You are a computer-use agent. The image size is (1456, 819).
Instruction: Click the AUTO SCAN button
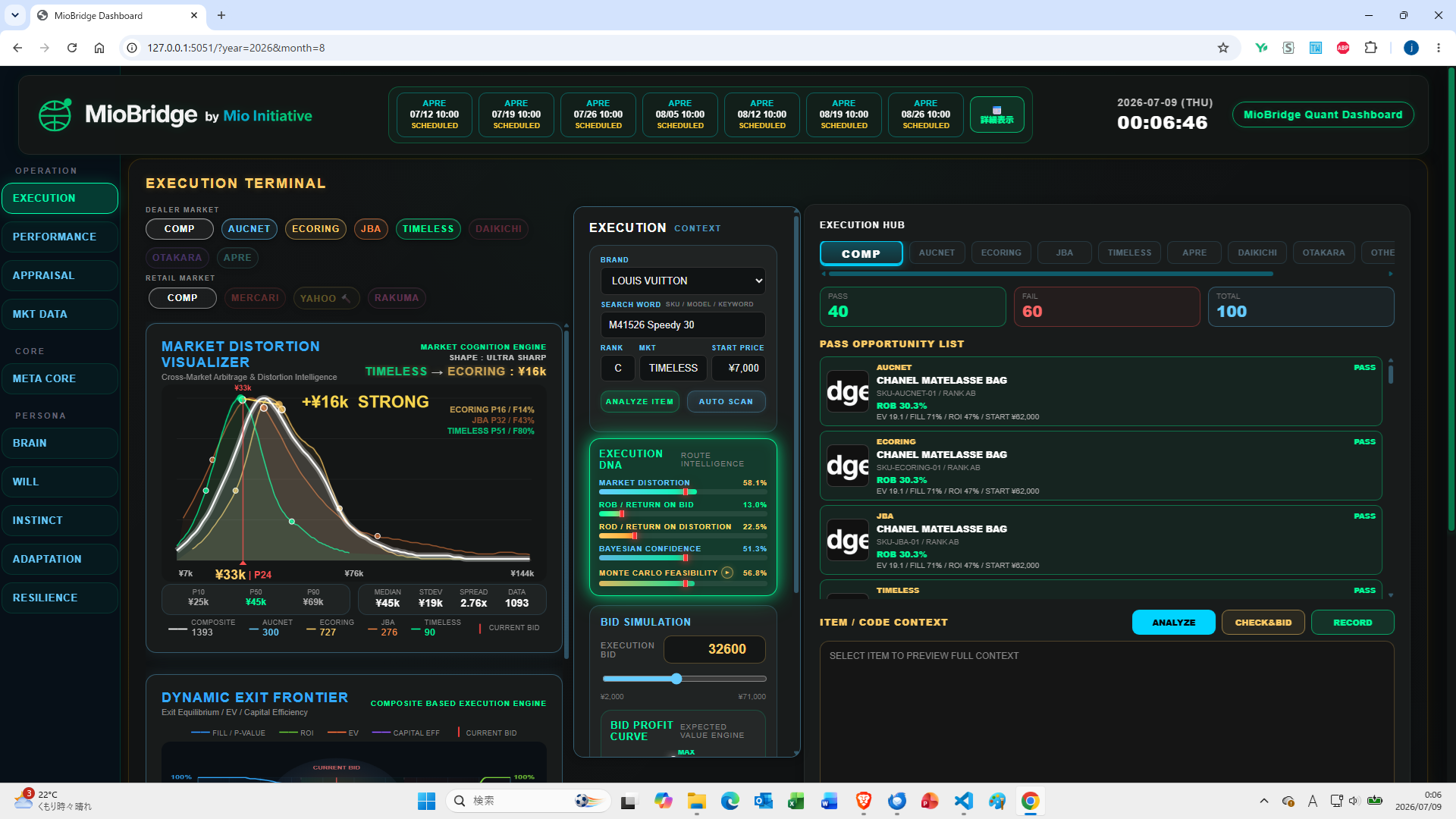click(x=726, y=401)
